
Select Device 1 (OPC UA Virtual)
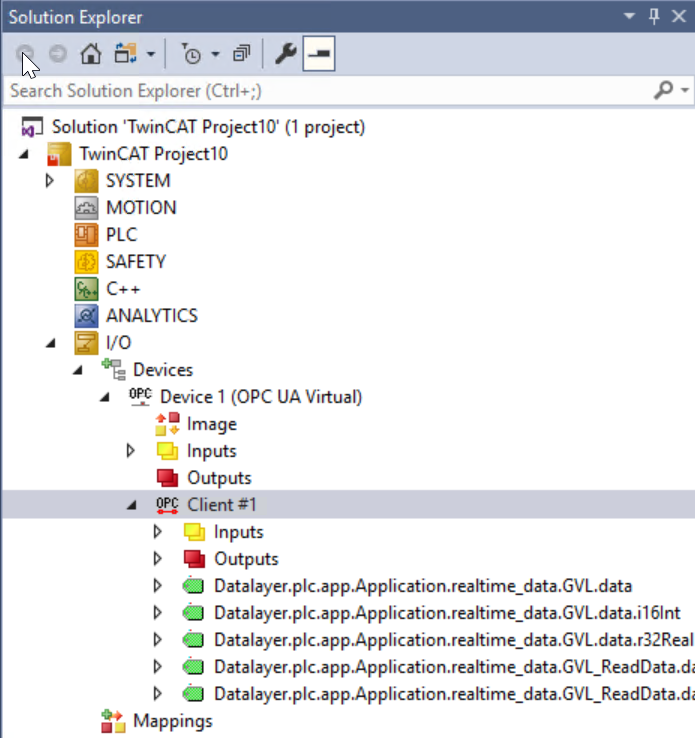click(261, 397)
